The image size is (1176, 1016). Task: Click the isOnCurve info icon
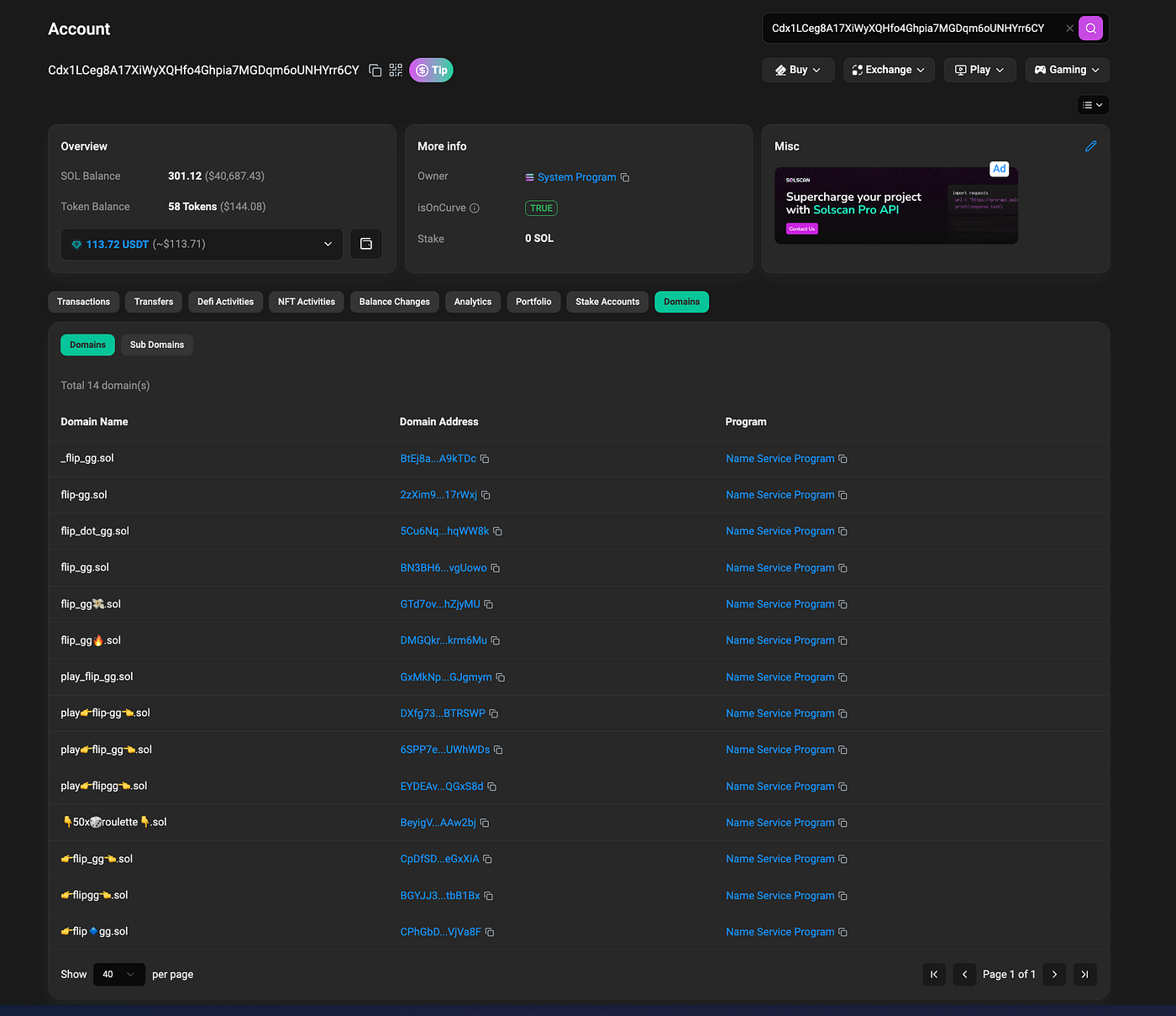475,208
